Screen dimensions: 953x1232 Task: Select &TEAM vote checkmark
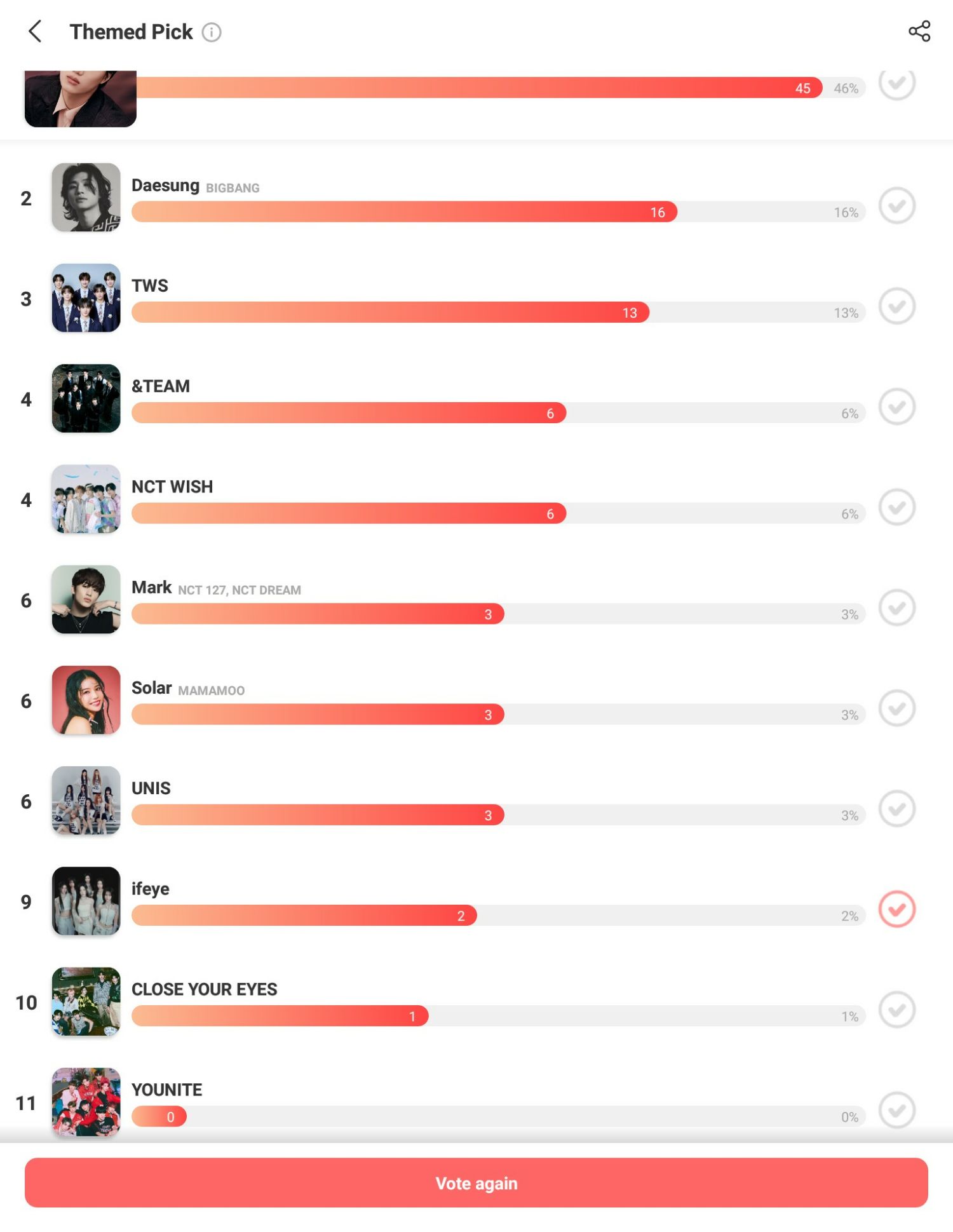tap(896, 406)
